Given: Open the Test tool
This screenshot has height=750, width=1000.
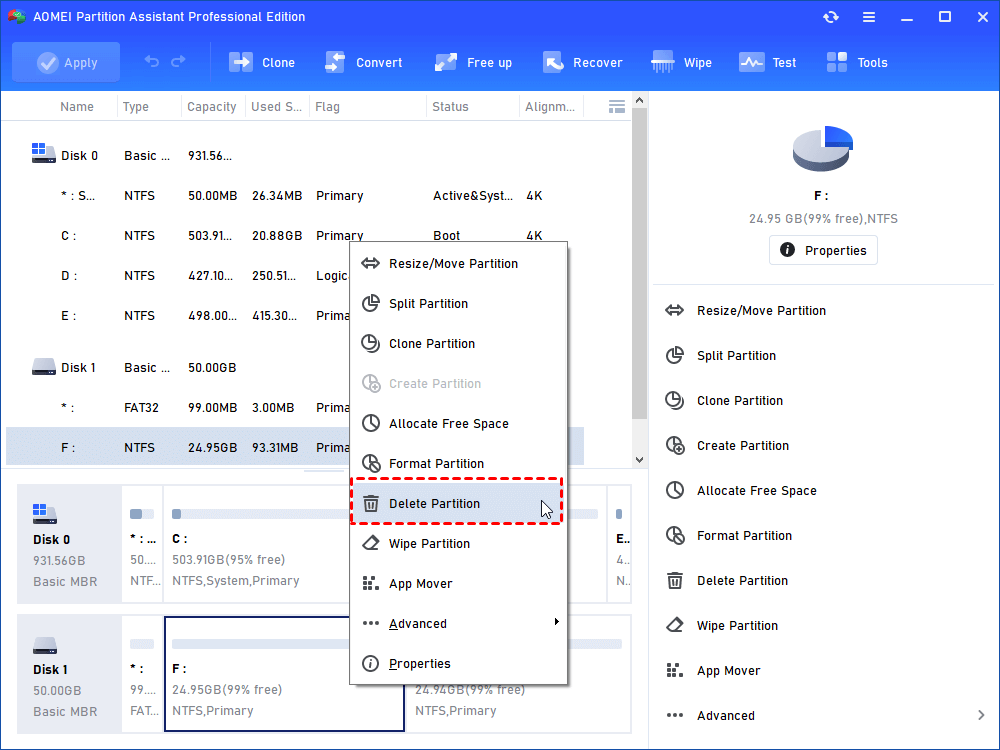Looking at the screenshot, I should tap(767, 62).
